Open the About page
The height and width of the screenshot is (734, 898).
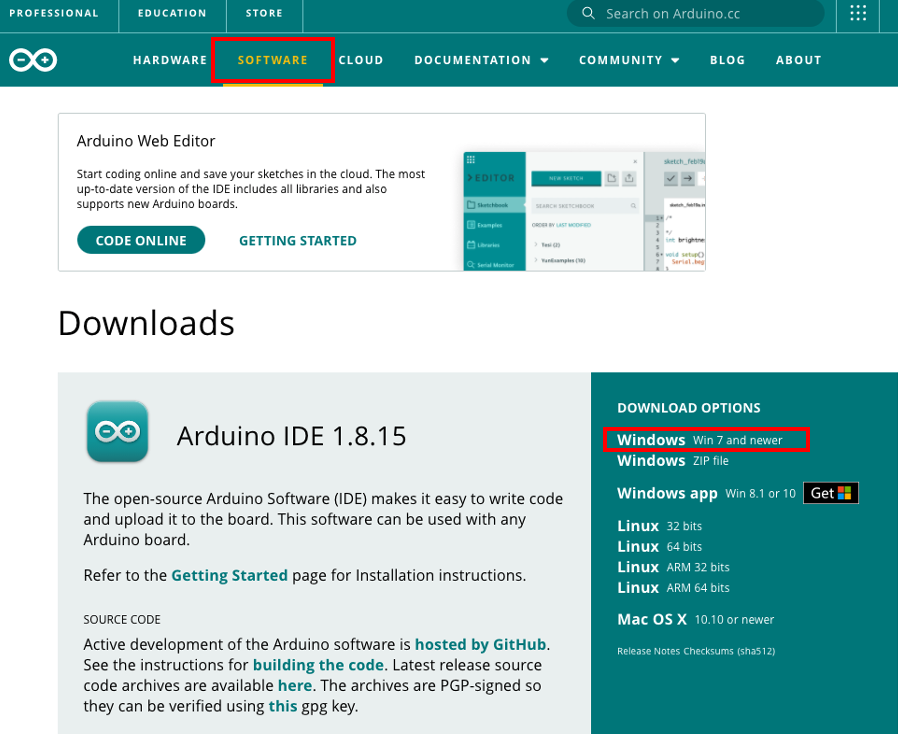798,60
